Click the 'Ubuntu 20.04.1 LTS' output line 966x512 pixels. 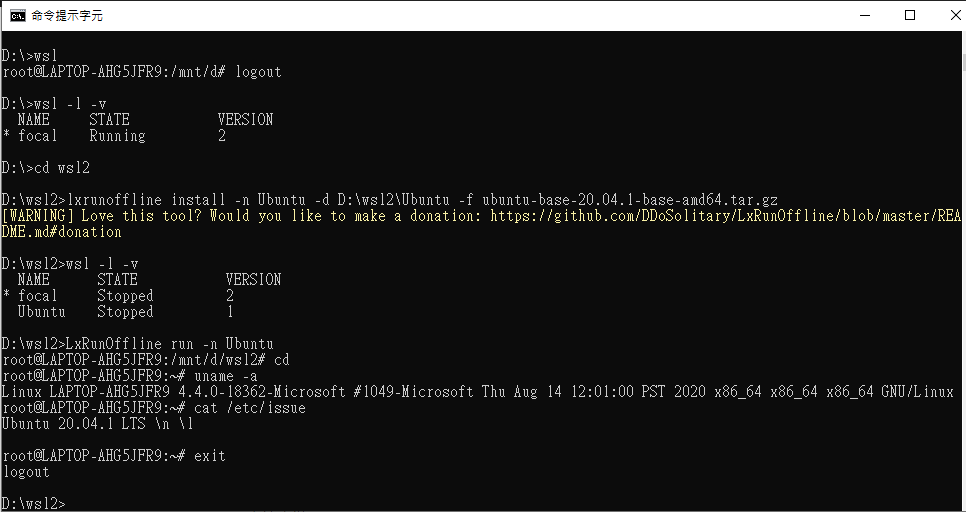point(97,424)
